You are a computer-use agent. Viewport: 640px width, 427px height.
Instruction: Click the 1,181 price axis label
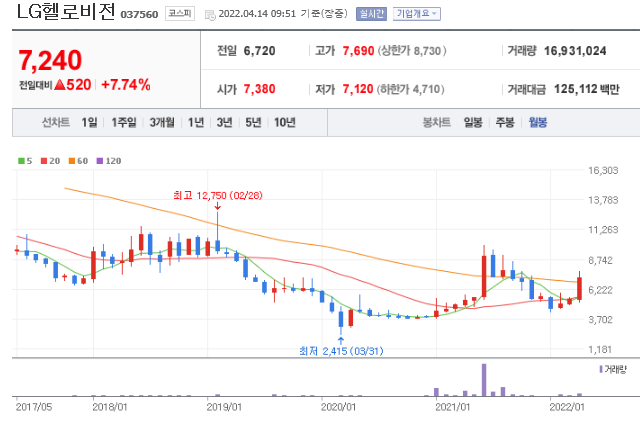pyautogui.click(x=600, y=350)
